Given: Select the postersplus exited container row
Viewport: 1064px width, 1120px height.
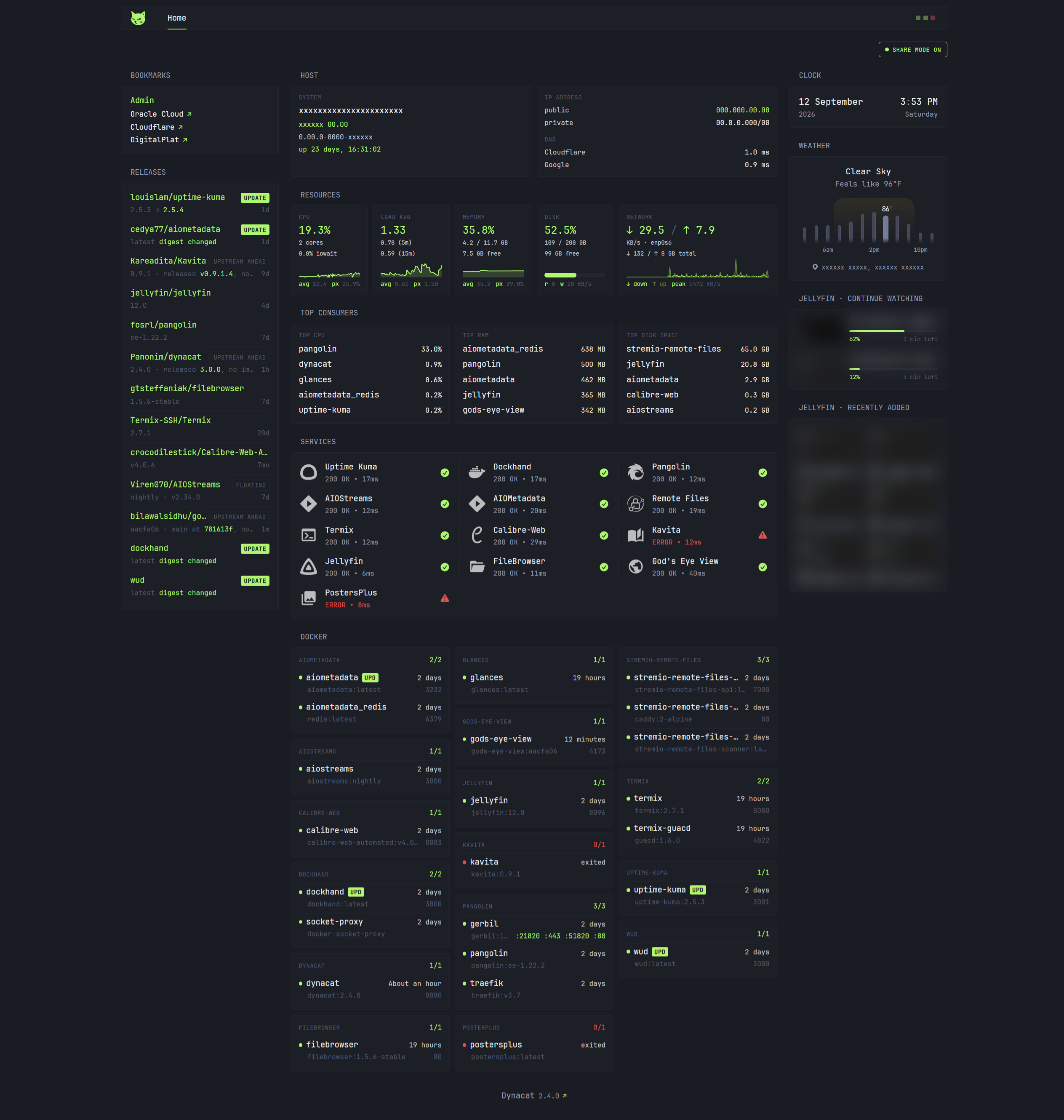Looking at the screenshot, I should coord(534,1050).
